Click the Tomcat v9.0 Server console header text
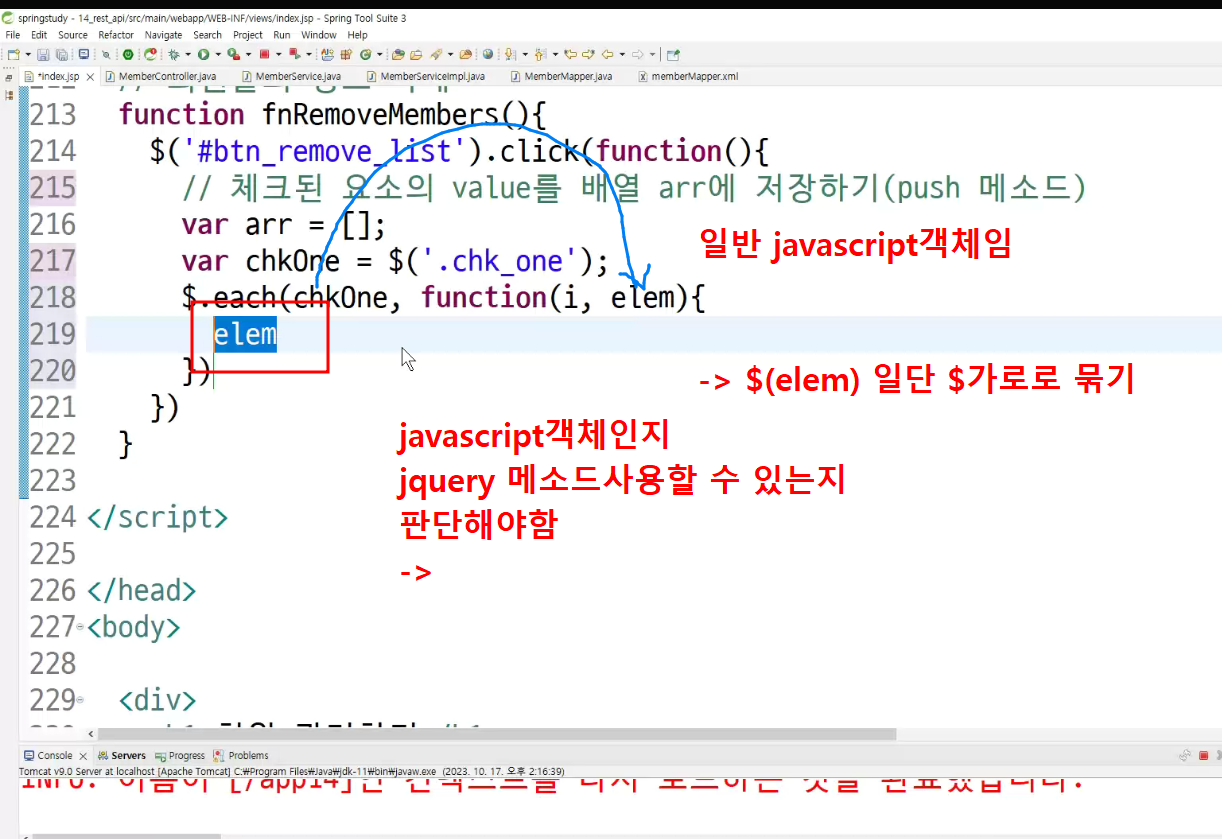This screenshot has width=1222, height=839. pyautogui.click(x=292, y=772)
